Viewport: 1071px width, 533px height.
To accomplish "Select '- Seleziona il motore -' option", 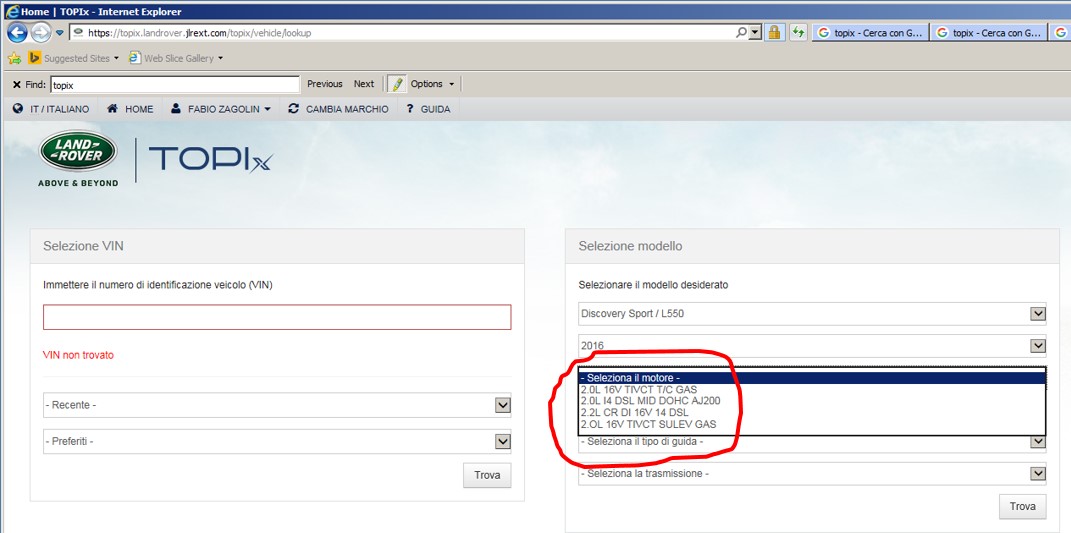I will click(812, 378).
